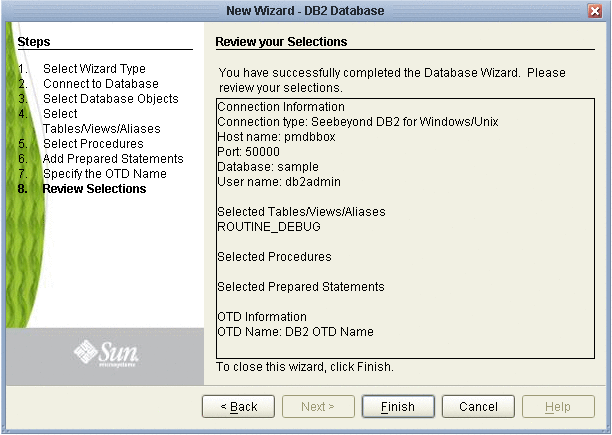Click the disabled Next button

click(318, 407)
